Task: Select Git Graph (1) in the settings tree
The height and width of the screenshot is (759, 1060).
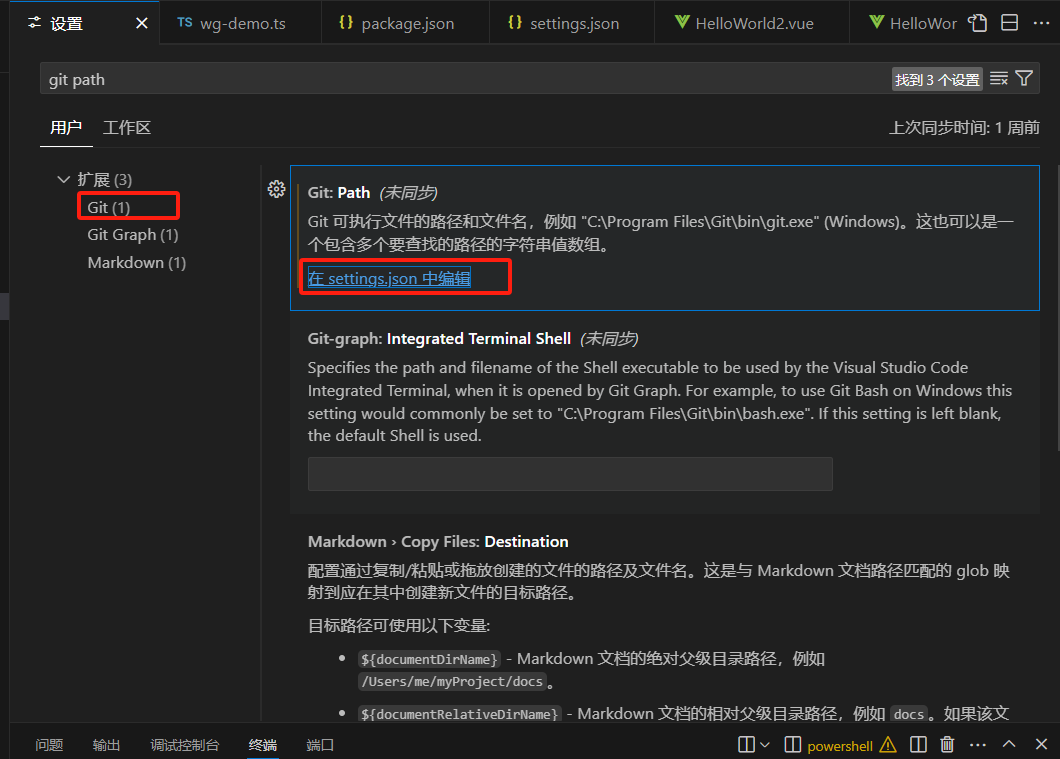Action: [x=133, y=235]
